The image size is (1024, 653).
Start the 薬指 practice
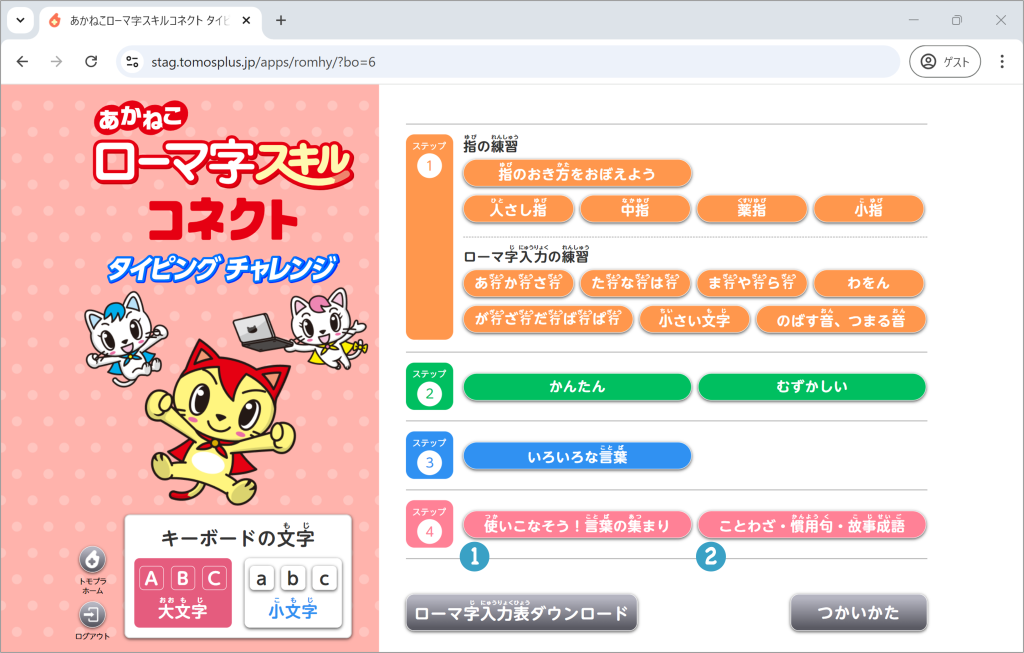click(x=752, y=209)
